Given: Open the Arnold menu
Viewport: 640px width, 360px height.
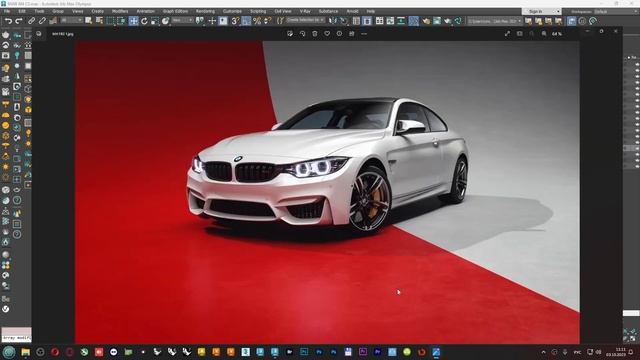Looking at the screenshot, I should coord(352,11).
